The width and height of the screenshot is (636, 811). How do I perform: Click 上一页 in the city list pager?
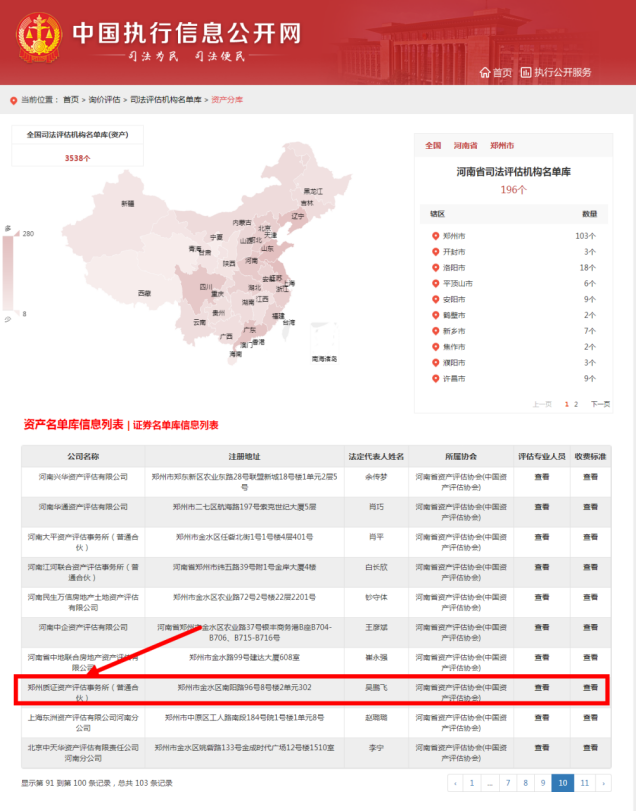tap(542, 404)
